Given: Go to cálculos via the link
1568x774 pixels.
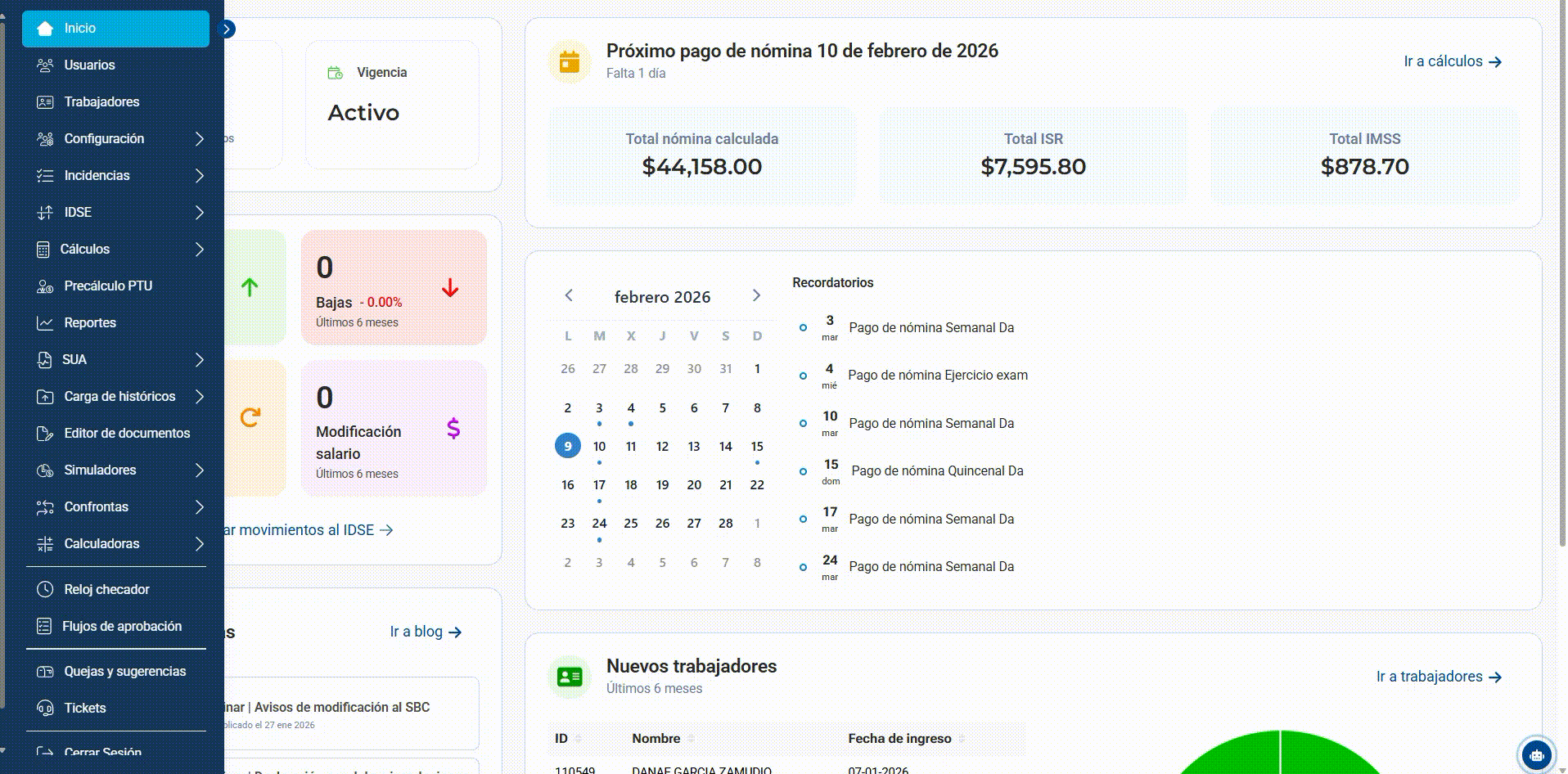Looking at the screenshot, I should [x=1453, y=61].
